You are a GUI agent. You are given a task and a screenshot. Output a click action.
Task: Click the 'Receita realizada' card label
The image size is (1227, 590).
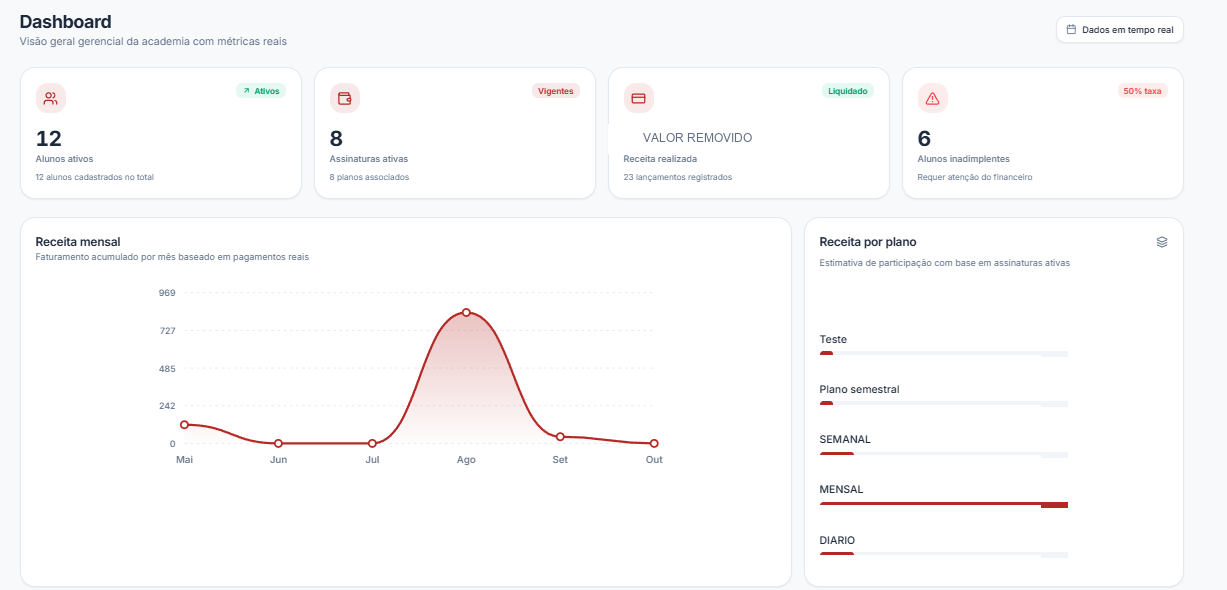point(660,159)
